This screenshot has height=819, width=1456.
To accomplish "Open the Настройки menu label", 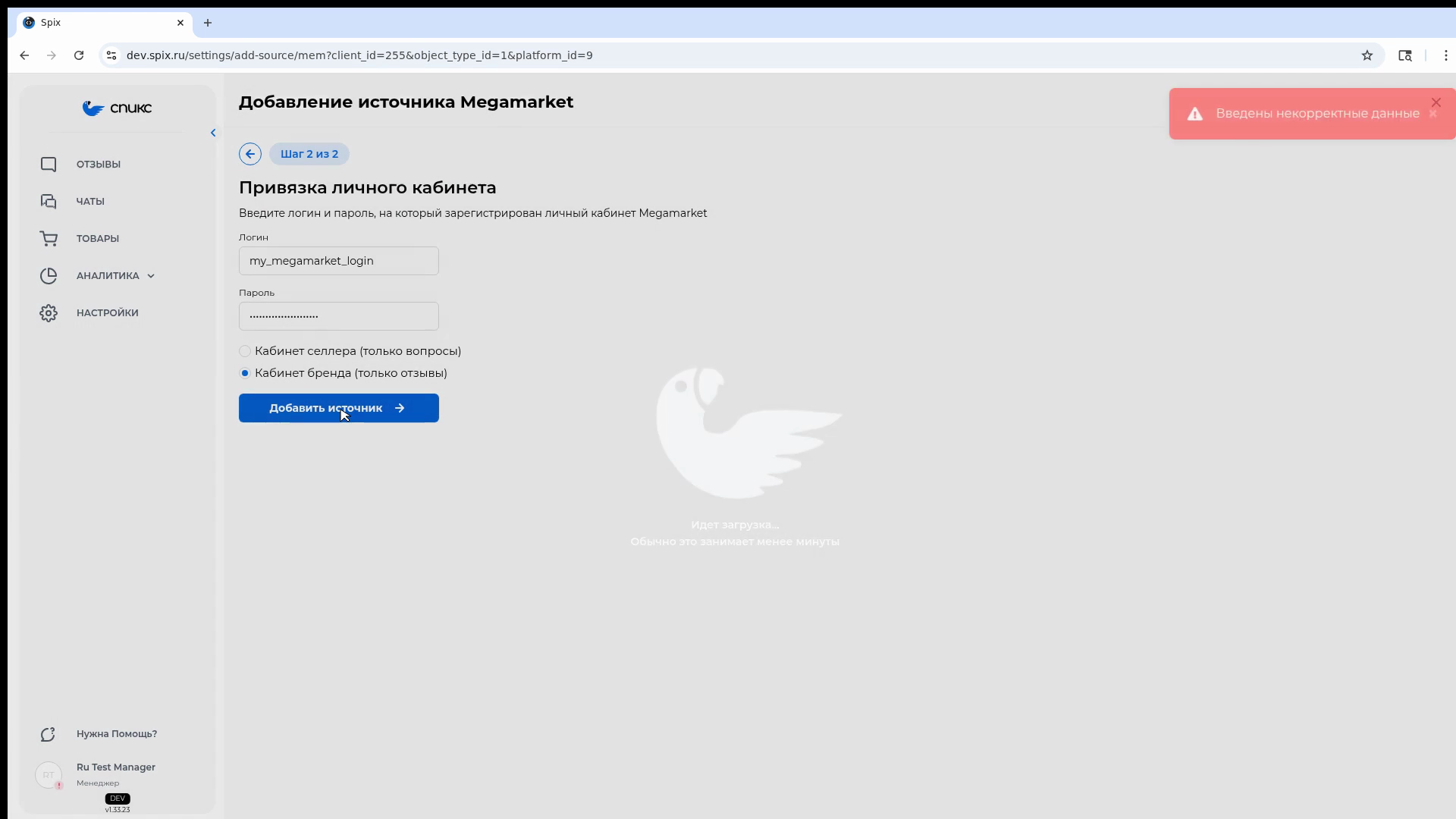I will coord(108,313).
